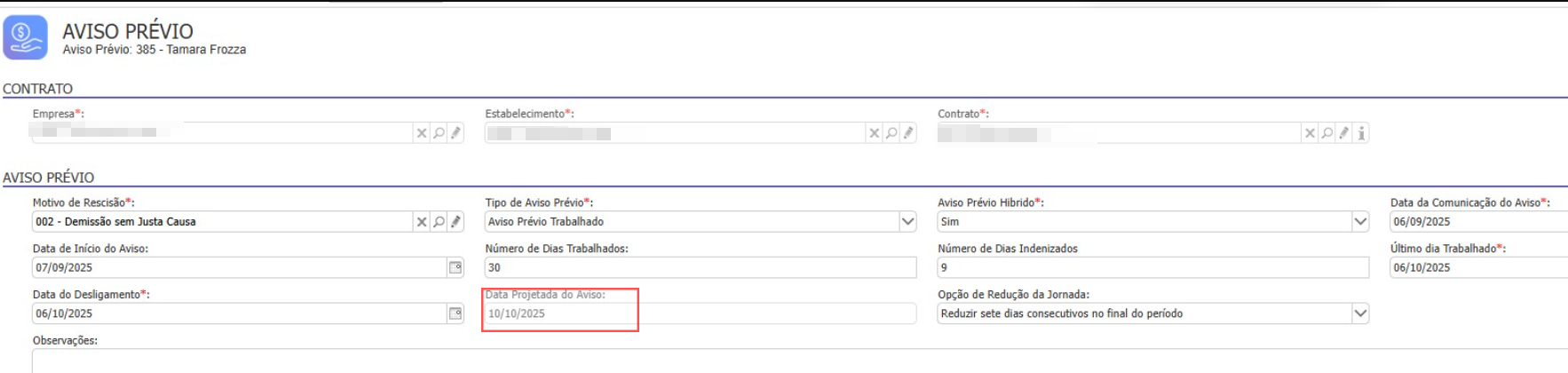Edit Empresa with the pencil icon
Screen dimensions: 1568x373
pos(455,133)
